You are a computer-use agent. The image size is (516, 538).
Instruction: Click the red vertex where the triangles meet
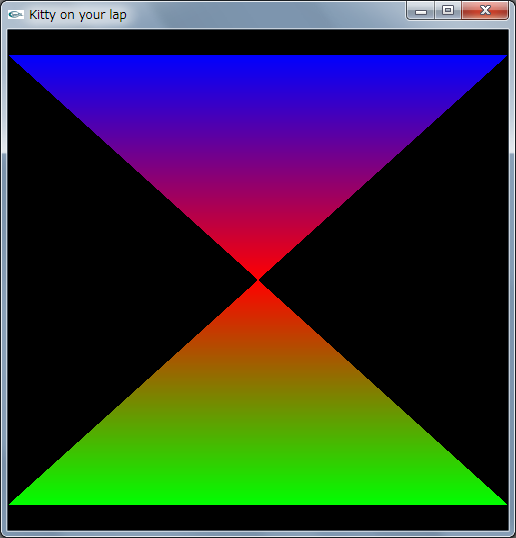click(x=258, y=280)
